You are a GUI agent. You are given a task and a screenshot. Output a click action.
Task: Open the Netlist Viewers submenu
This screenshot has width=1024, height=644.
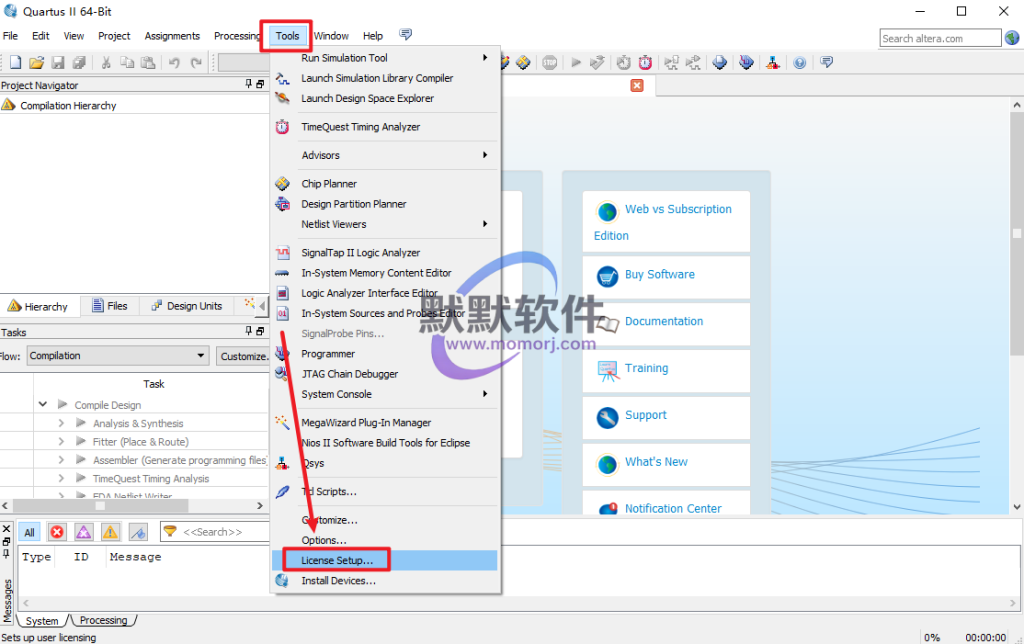pos(385,224)
